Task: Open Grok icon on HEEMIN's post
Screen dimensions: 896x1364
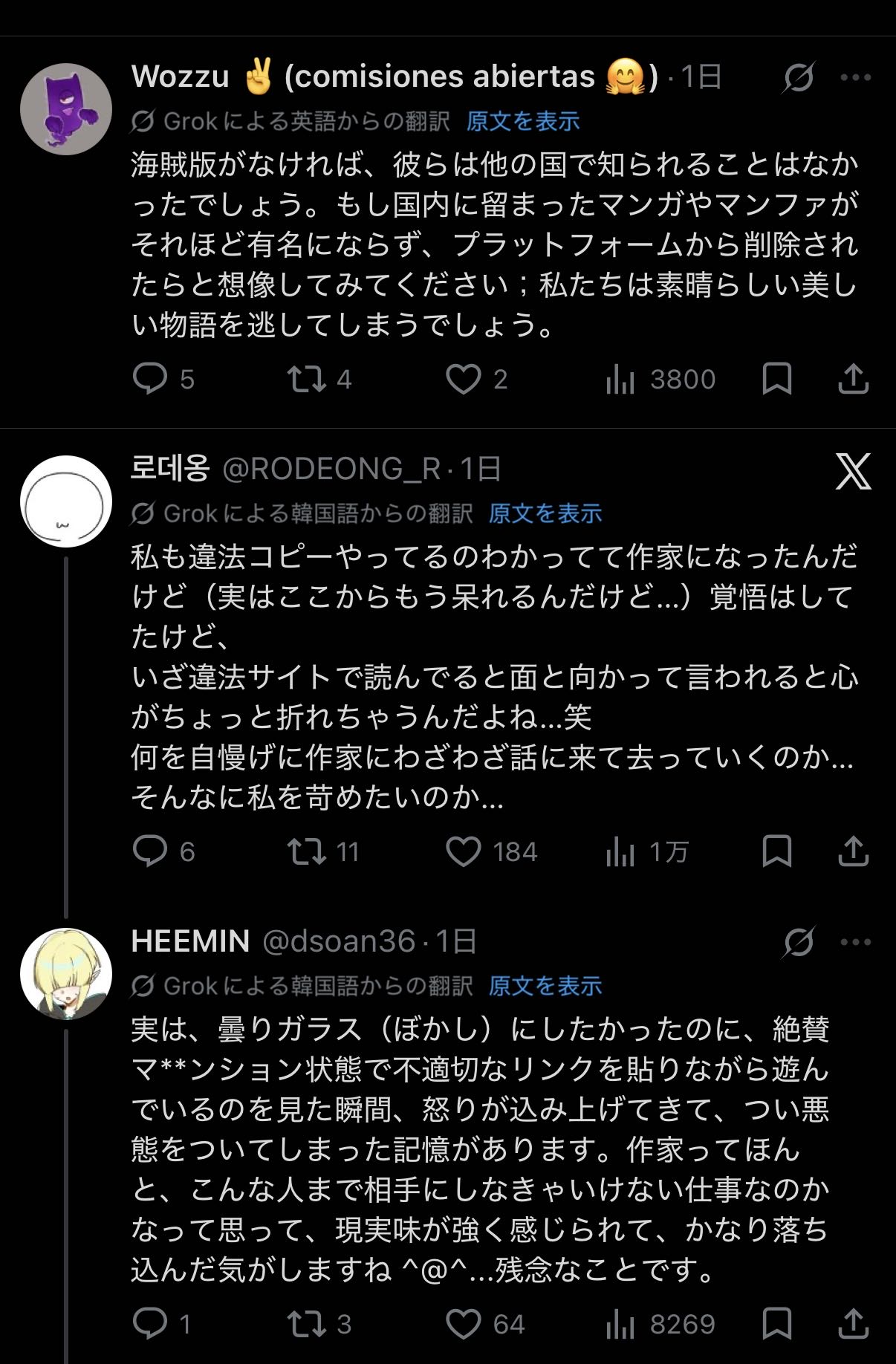Action: click(x=798, y=942)
